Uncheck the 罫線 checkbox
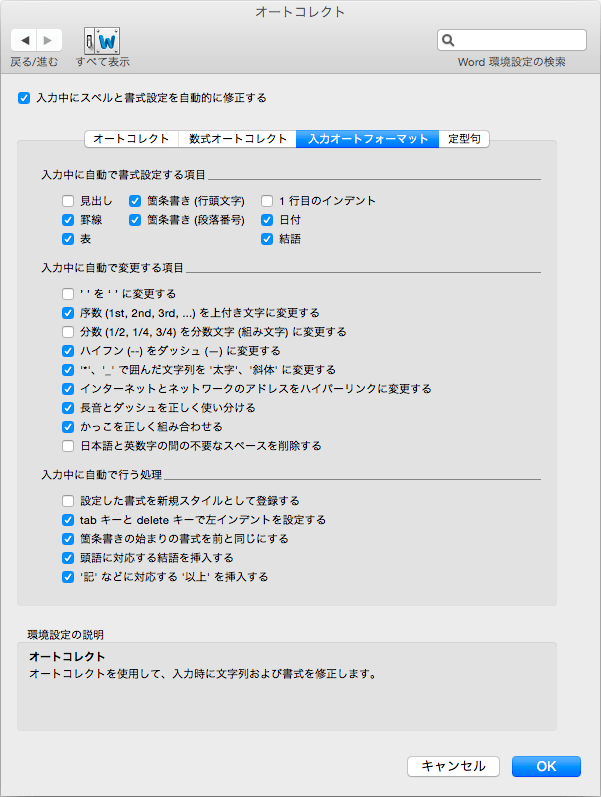Viewport: 601px width, 797px height. click(68, 219)
